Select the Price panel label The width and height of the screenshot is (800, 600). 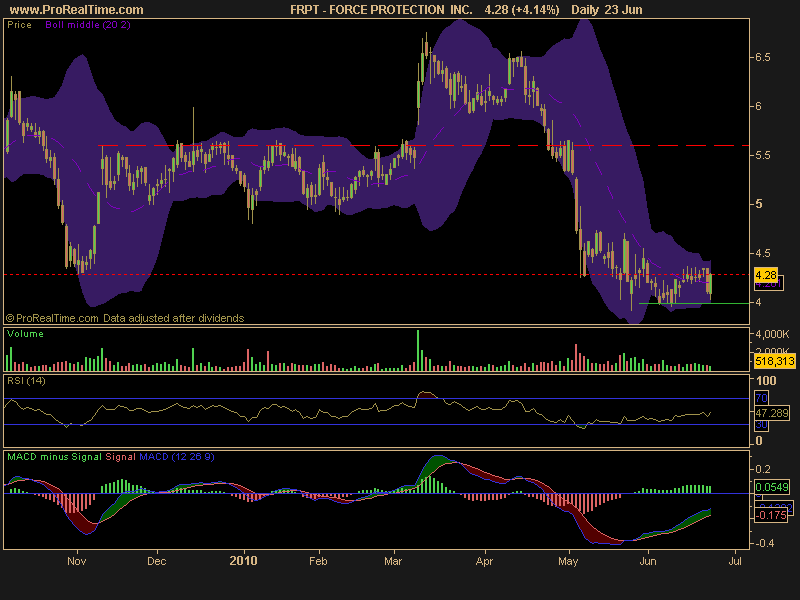pos(19,24)
